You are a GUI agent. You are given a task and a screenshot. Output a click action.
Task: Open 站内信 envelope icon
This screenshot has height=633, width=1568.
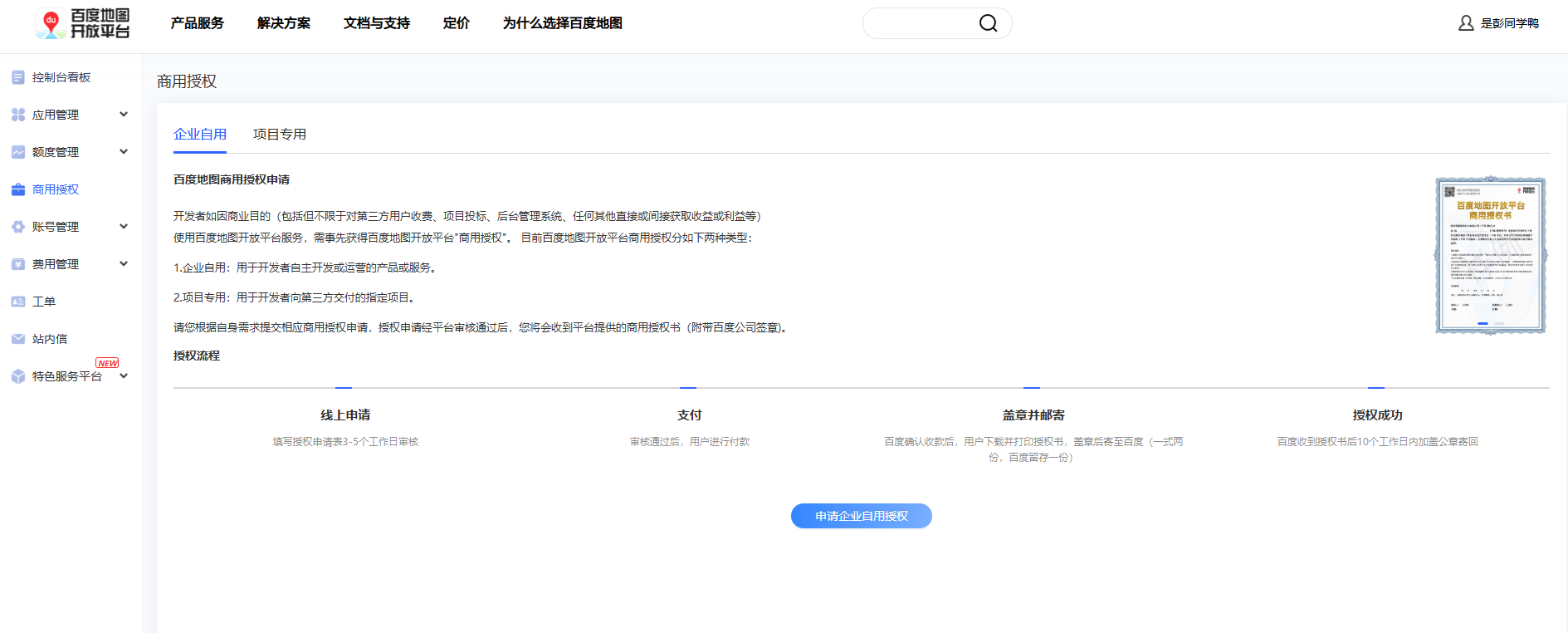[x=18, y=339]
